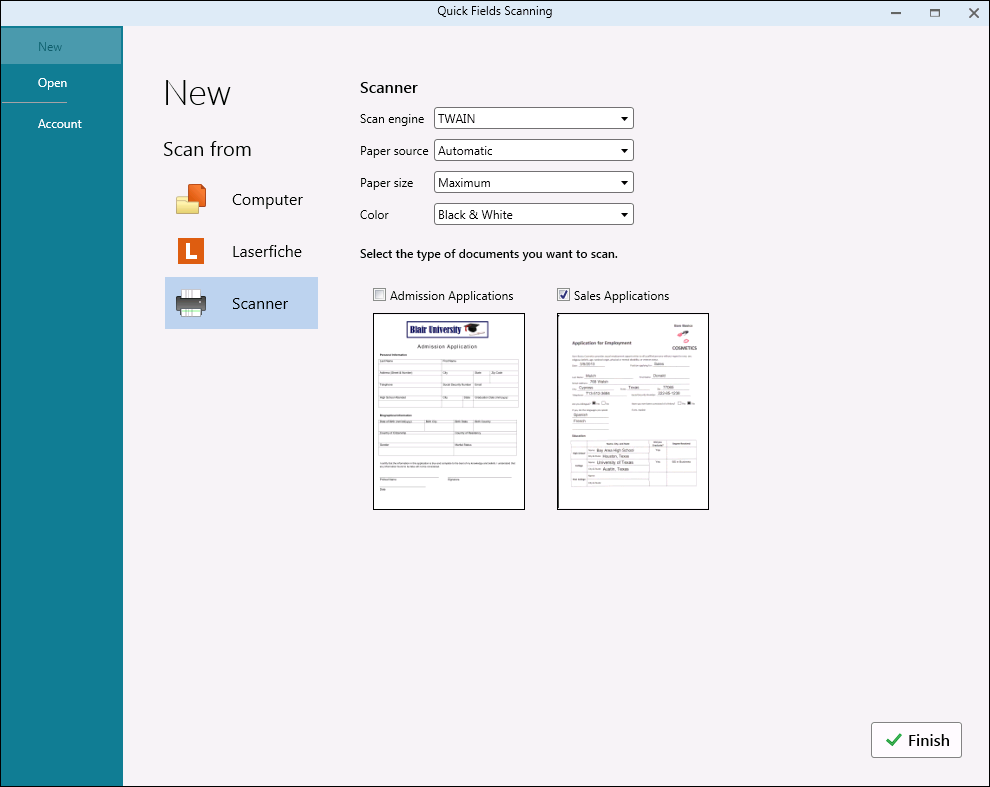Image resolution: width=990 pixels, height=787 pixels.
Task: Click the Blair University admission form thumbnail
Action: pos(448,412)
